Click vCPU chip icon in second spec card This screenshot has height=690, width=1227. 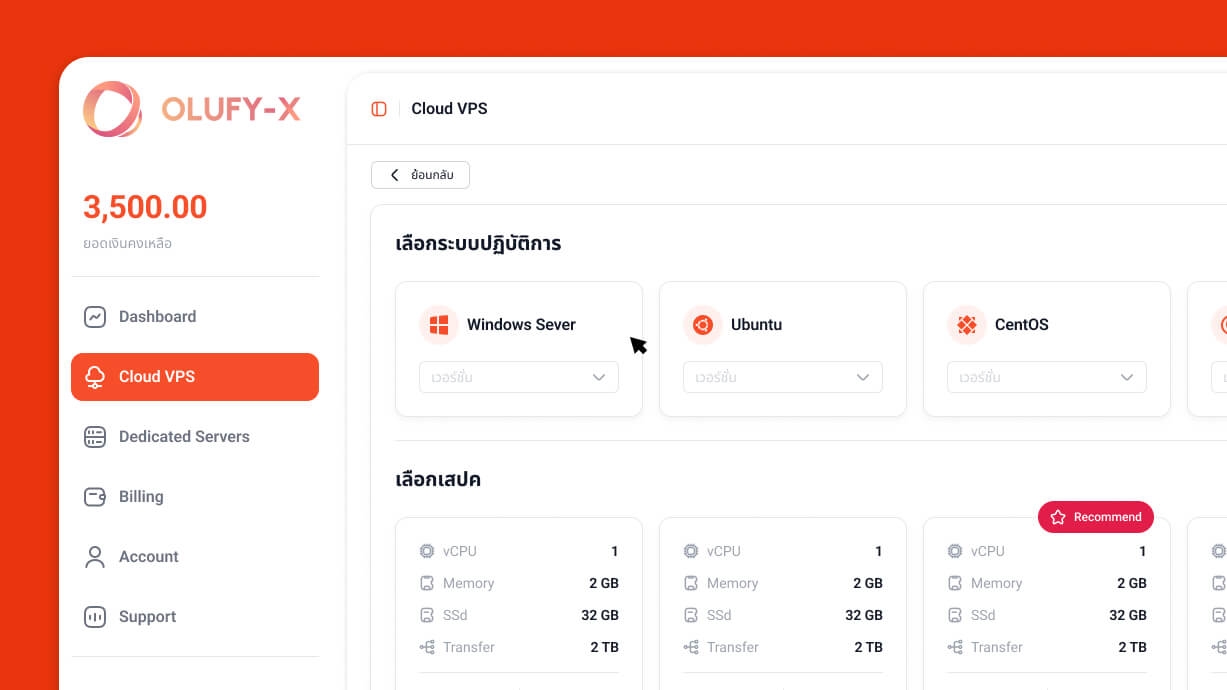691,551
